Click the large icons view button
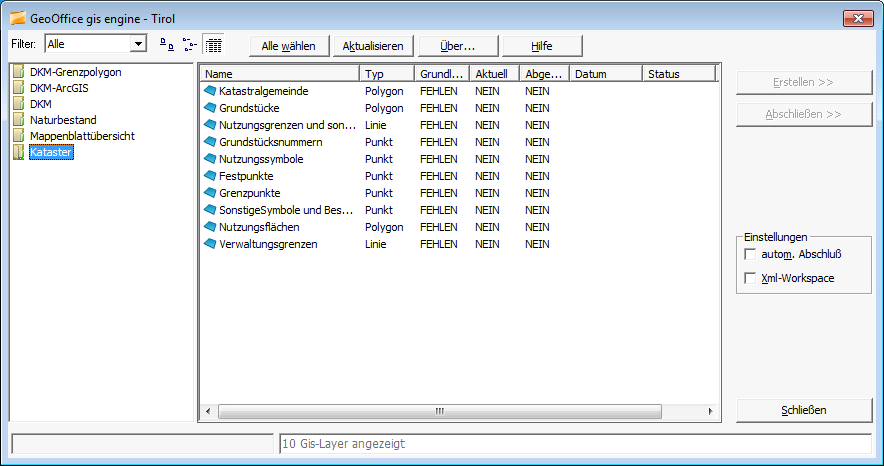Image resolution: width=884 pixels, height=466 pixels. tap(167, 45)
